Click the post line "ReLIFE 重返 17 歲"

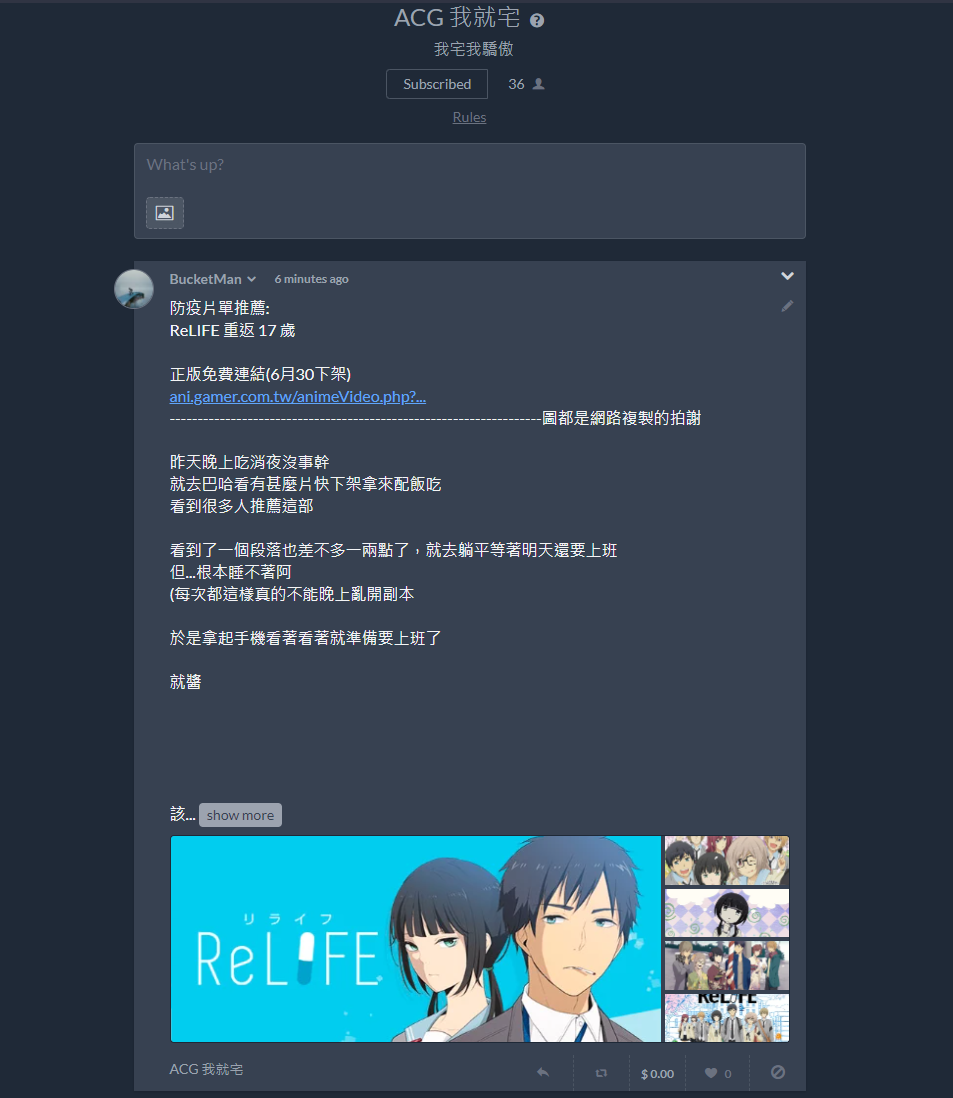(x=232, y=331)
